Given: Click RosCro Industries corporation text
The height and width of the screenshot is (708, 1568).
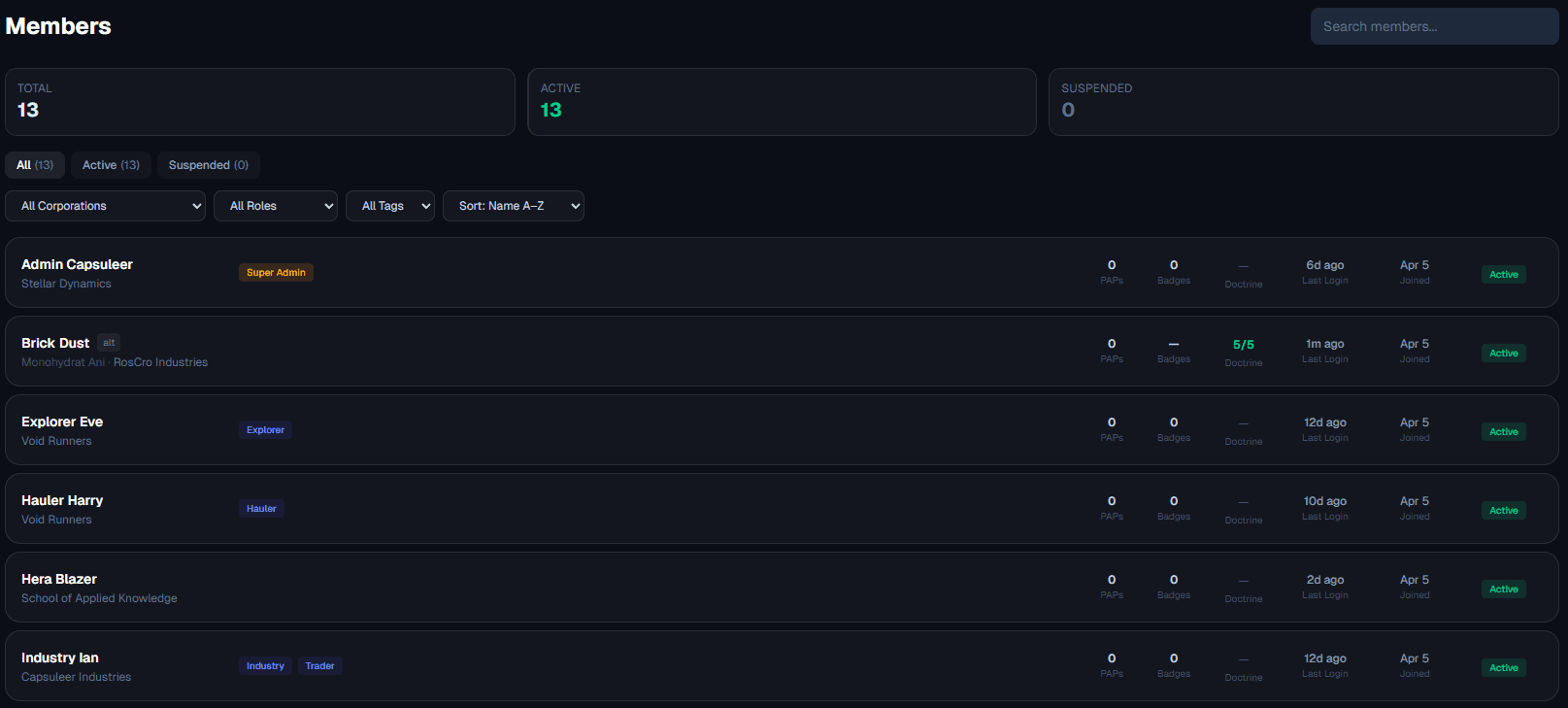Looking at the screenshot, I should [x=160, y=362].
